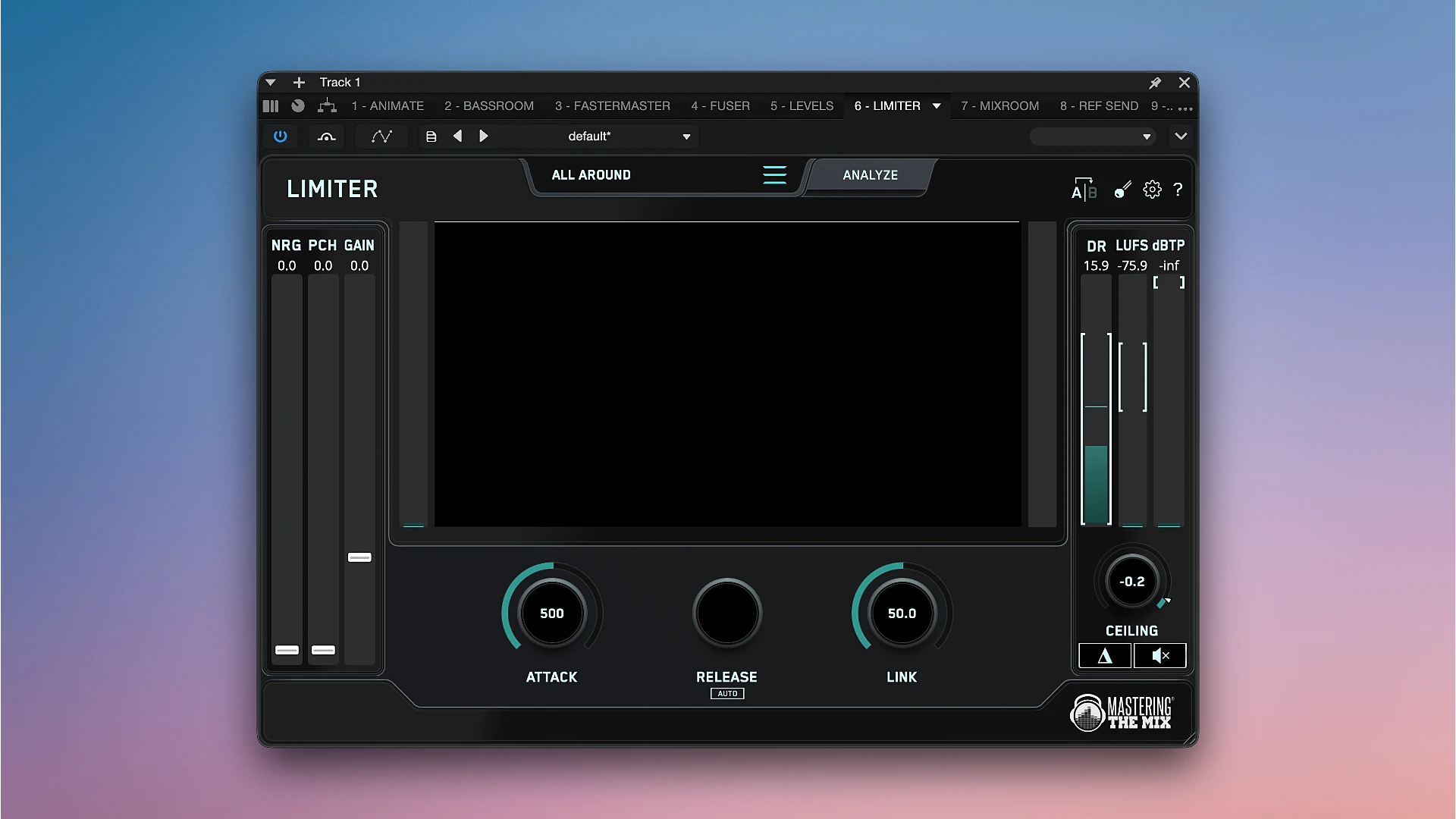This screenshot has width=1456, height=819.
Task: Toggle the delta triangle listen button
Action: pyautogui.click(x=1105, y=656)
